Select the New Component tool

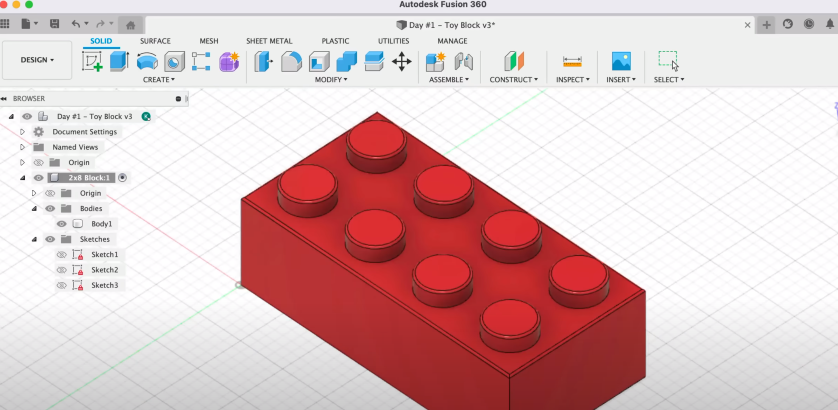point(436,61)
